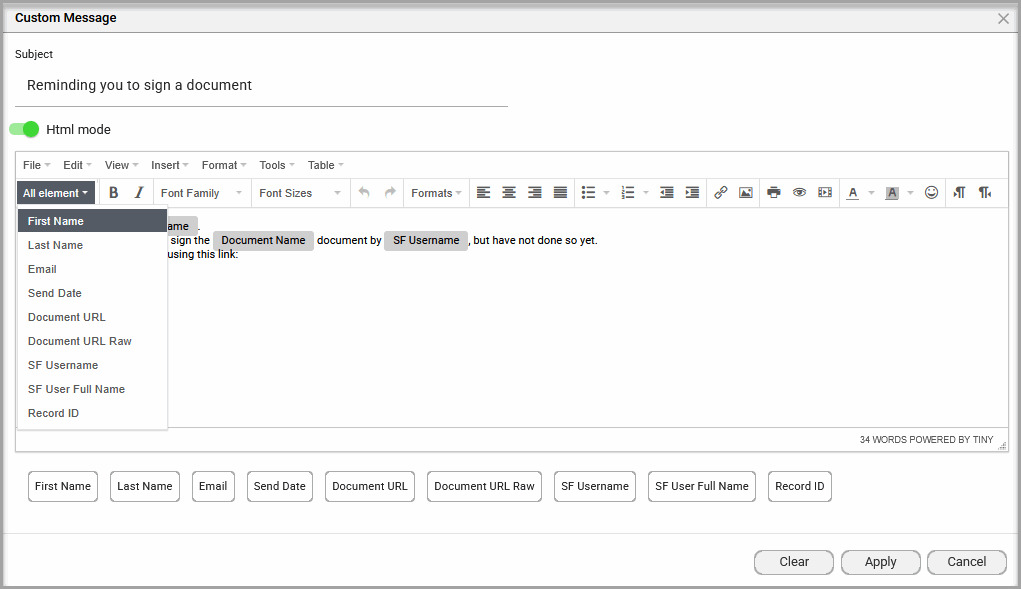Viewport: 1021px width, 589px height.
Task: Click the Document URL Raw tag button below editor
Action: point(484,486)
